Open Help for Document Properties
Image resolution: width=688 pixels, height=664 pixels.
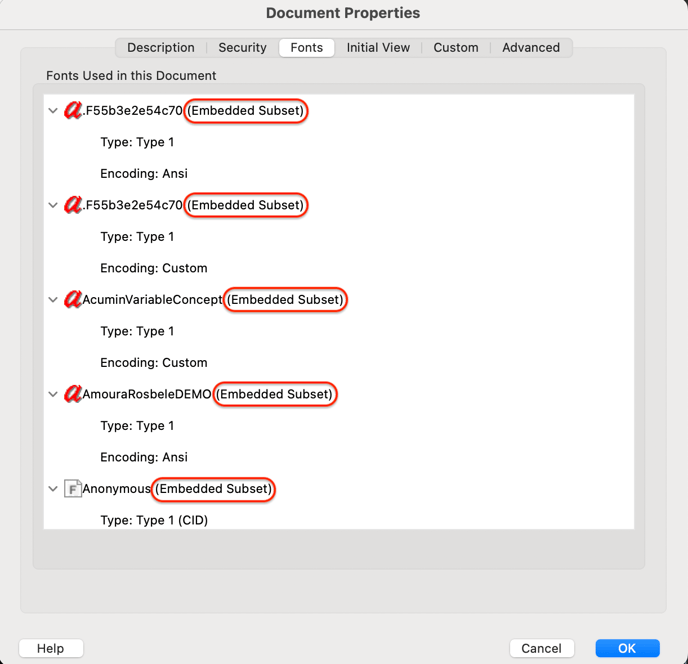[51, 648]
